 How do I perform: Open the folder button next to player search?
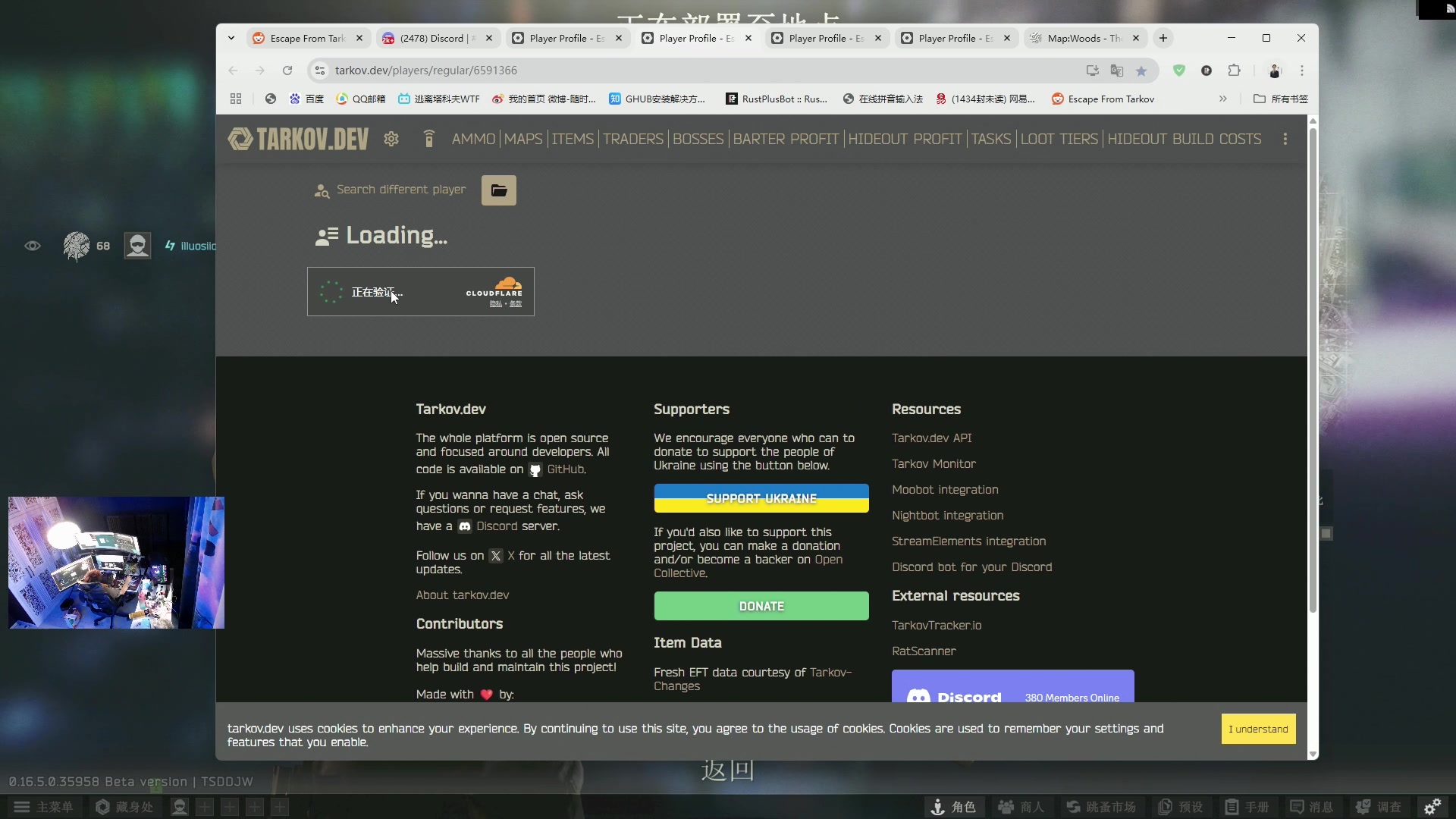click(499, 190)
